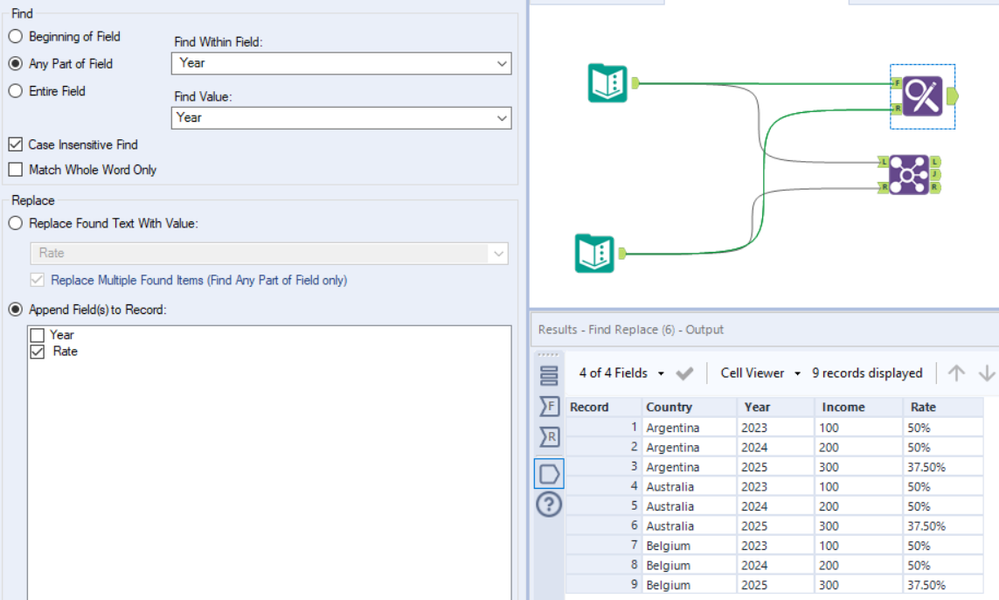Click the Join tool J output anchor
Viewport: 999px width, 600px height.
coord(935,175)
